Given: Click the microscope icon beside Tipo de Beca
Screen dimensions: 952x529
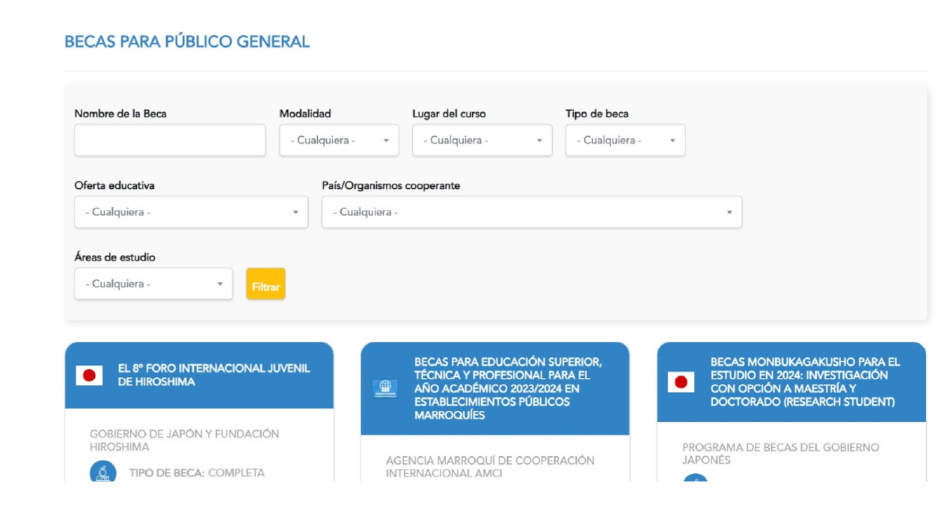Looking at the screenshot, I should tap(103, 473).
